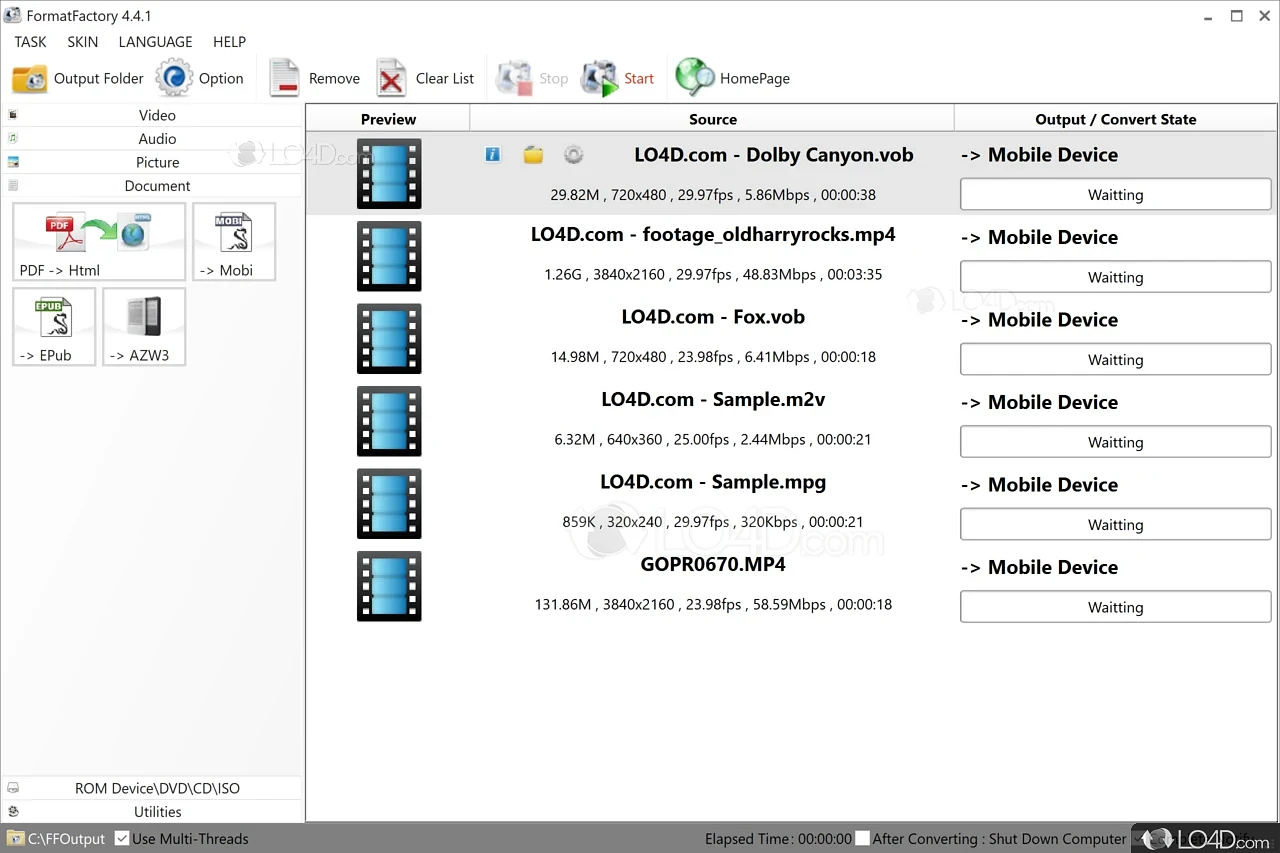
Task: Open Option settings from toolbar
Action: pyautogui.click(x=175, y=78)
